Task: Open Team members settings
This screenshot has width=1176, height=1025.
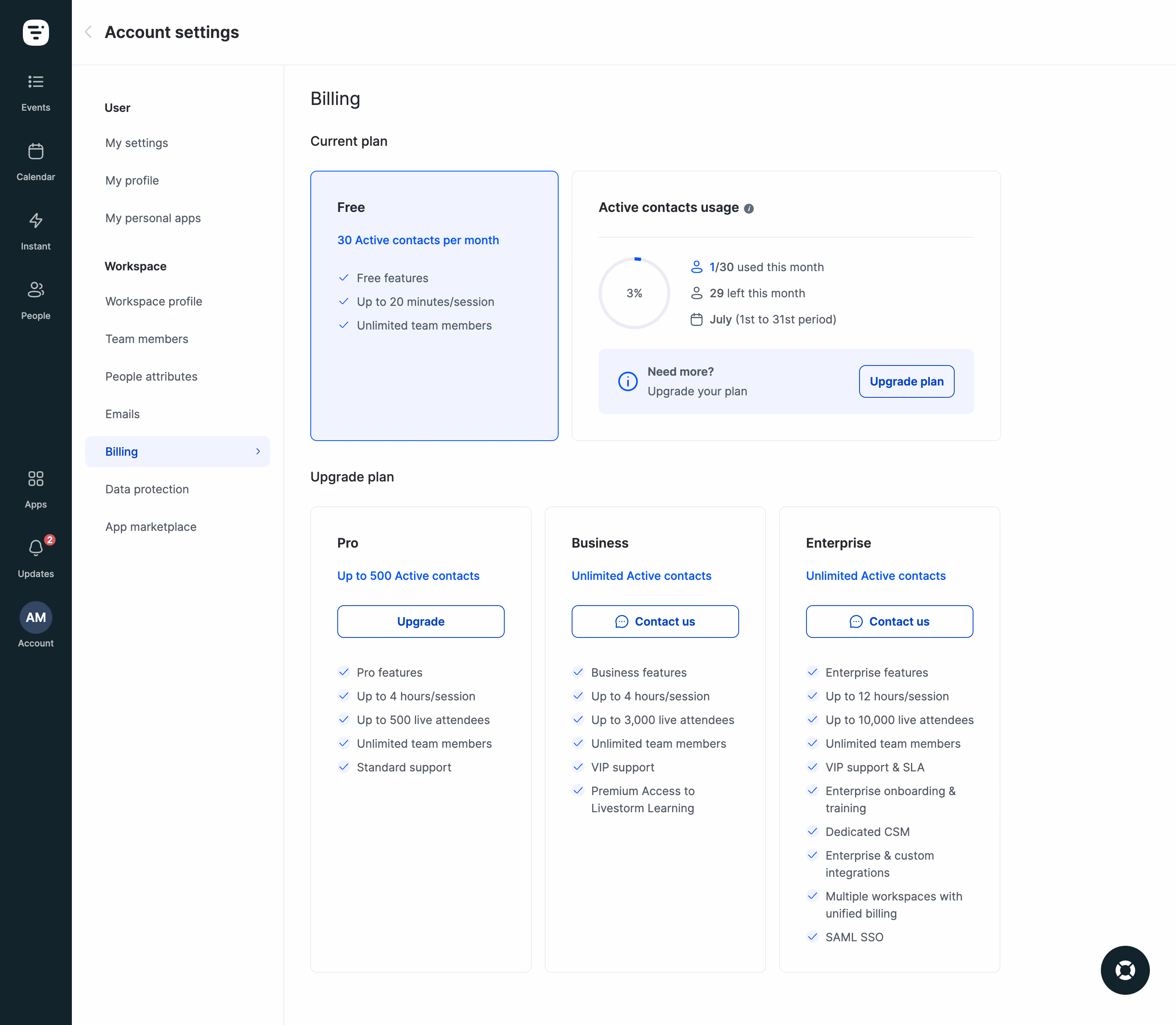Action: 147,339
